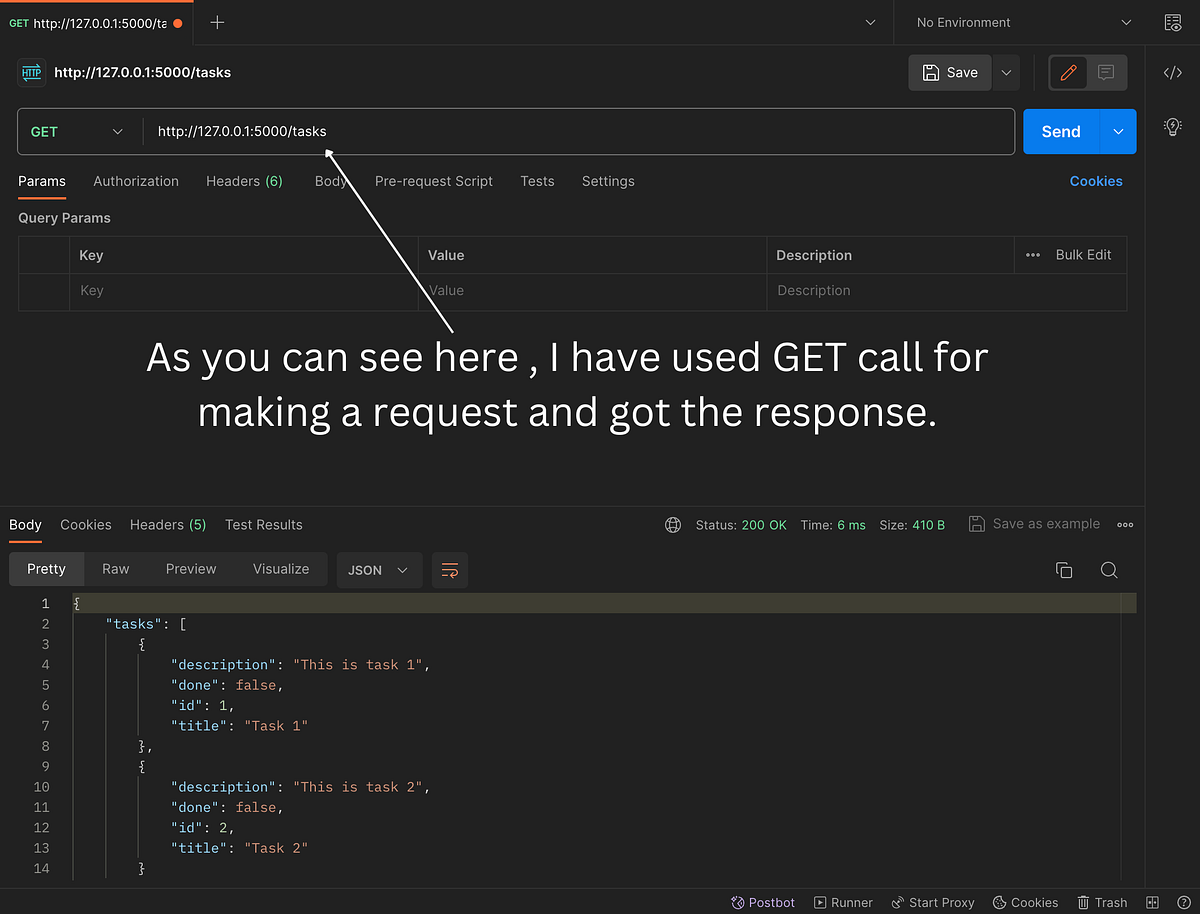Click the request URL input field
The image size is (1200, 914).
579,132
